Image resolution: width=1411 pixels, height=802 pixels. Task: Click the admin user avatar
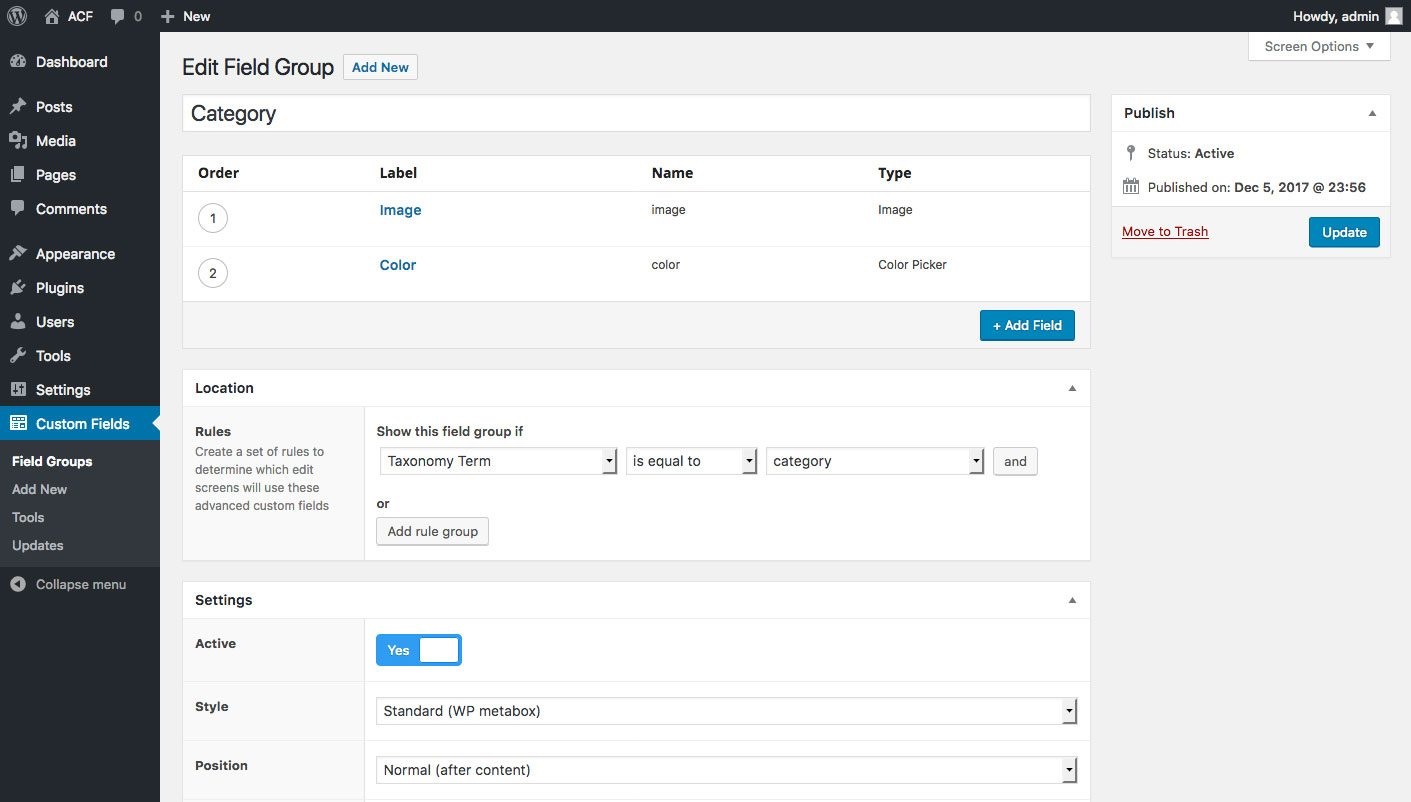[1394, 16]
